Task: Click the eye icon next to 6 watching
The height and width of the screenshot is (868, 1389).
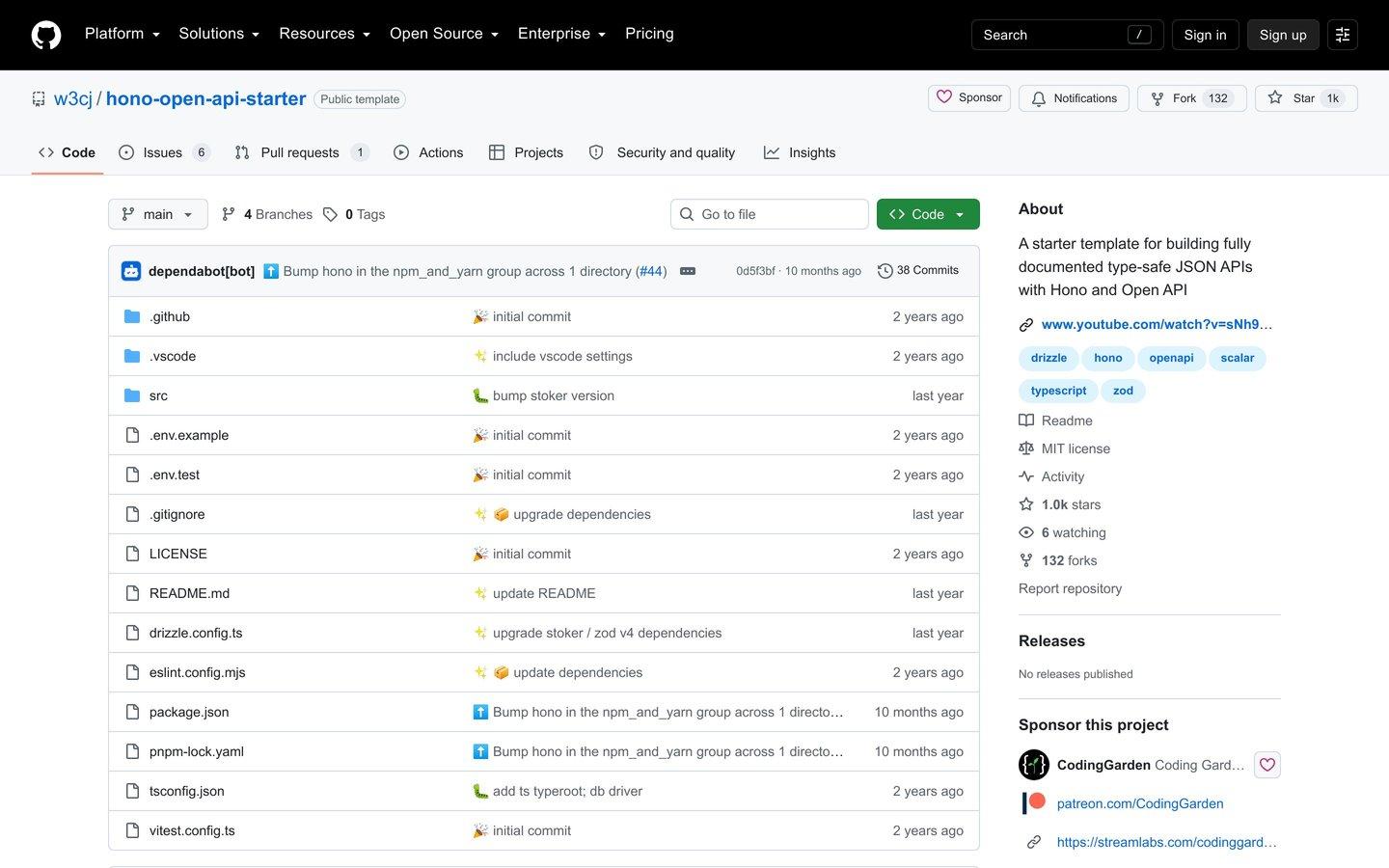Action: 1026,532
